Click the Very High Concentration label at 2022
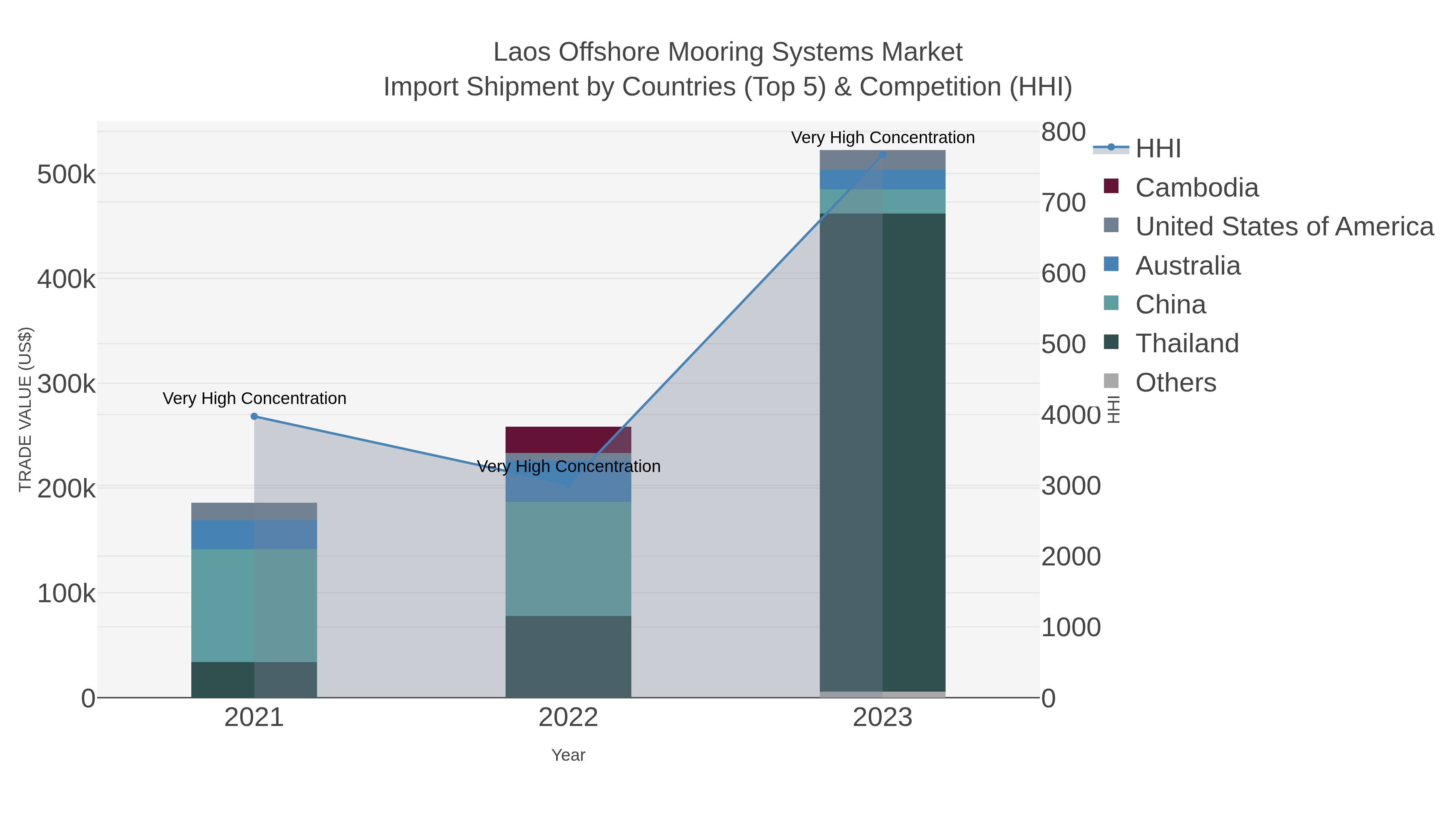The image size is (1456, 819). (x=569, y=466)
